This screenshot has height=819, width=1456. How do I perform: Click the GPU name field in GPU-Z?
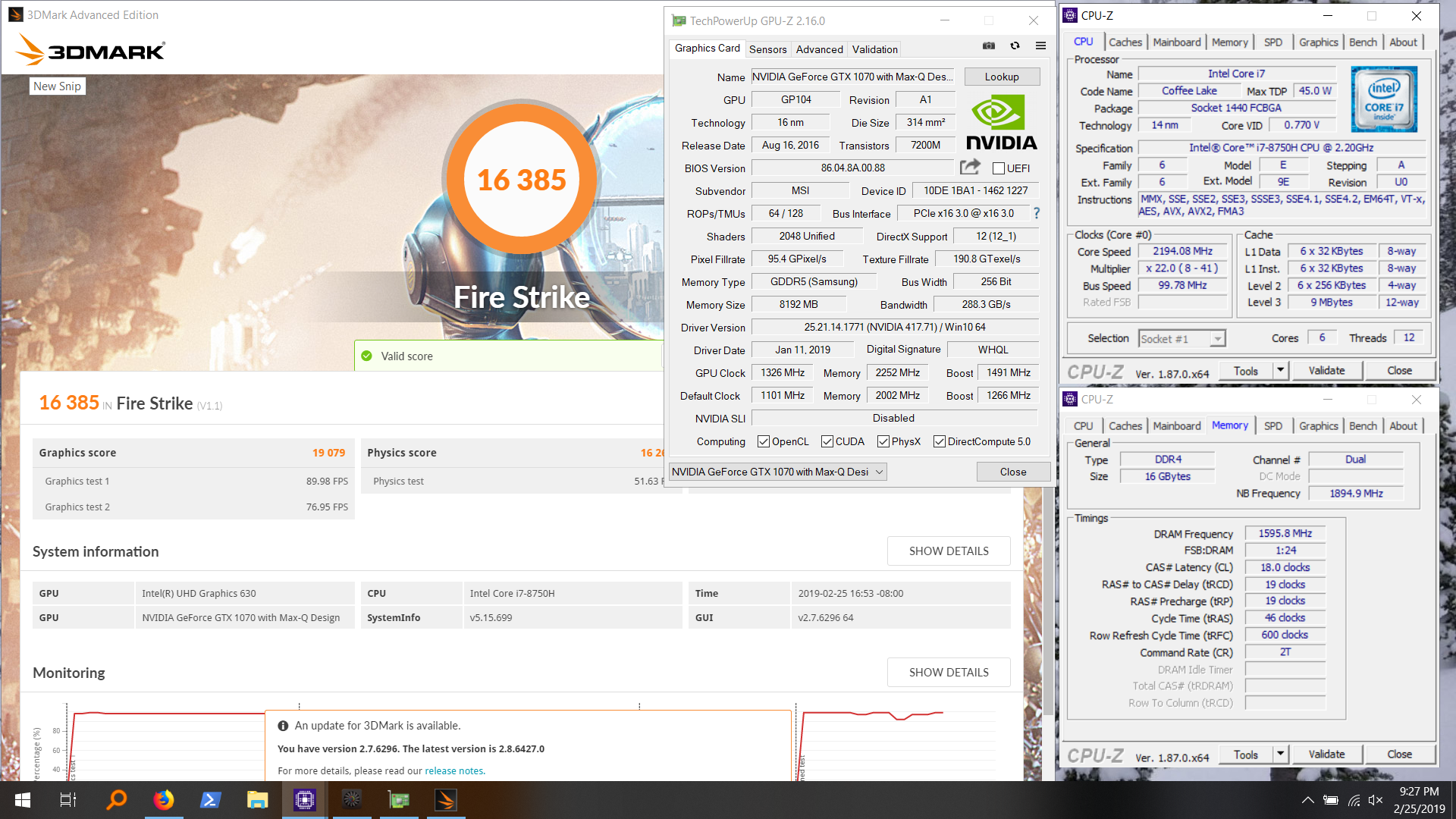[x=853, y=77]
